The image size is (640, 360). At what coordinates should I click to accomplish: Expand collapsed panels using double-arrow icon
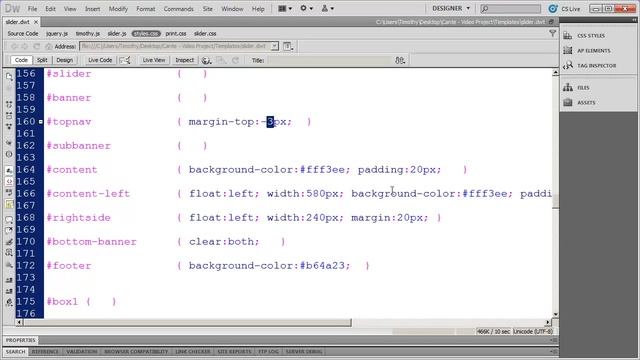(634, 20)
